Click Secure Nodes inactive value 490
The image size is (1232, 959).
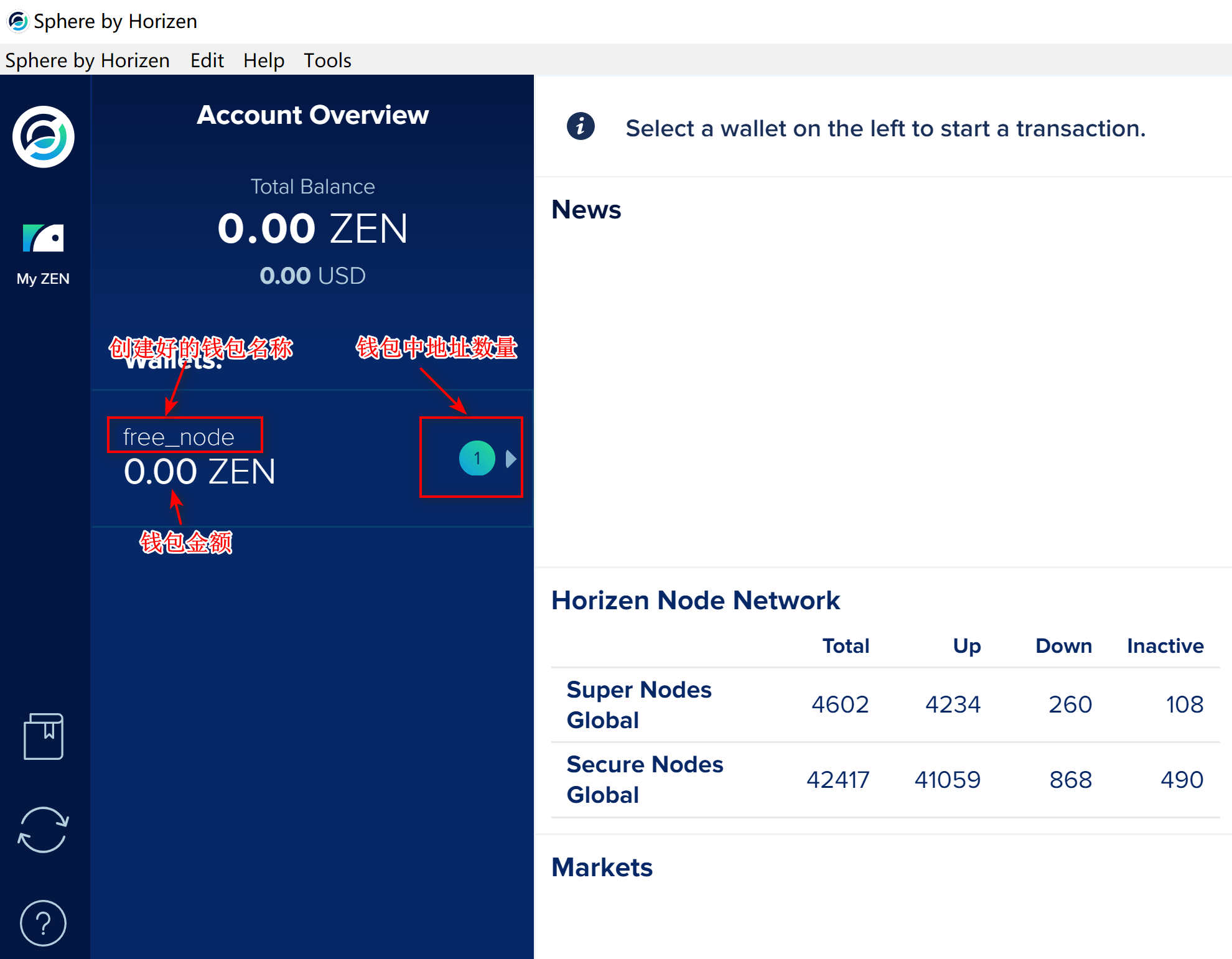(1182, 780)
